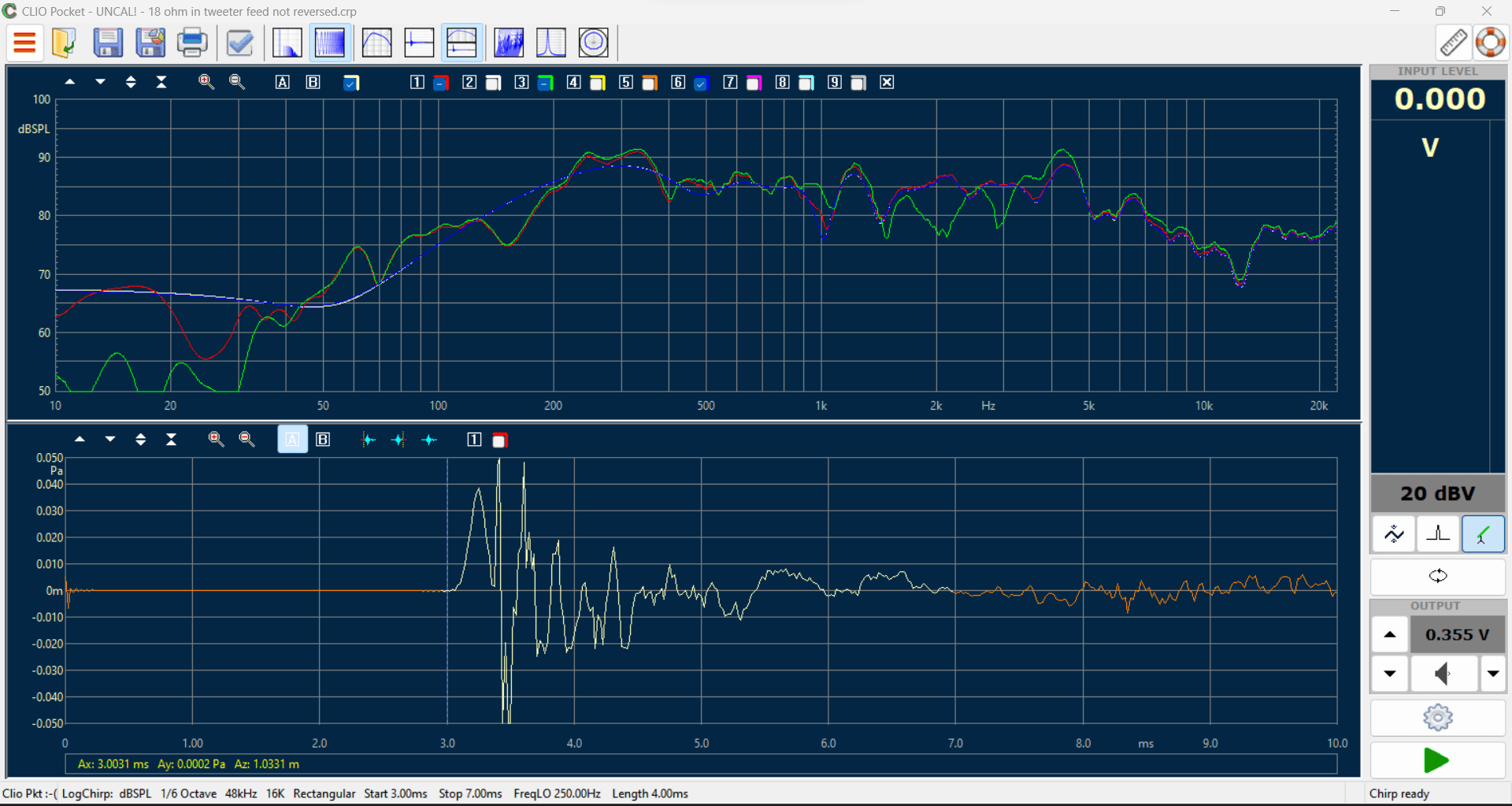The height and width of the screenshot is (806, 1512).
Task: Open the resonance peak plot view
Action: (551, 43)
